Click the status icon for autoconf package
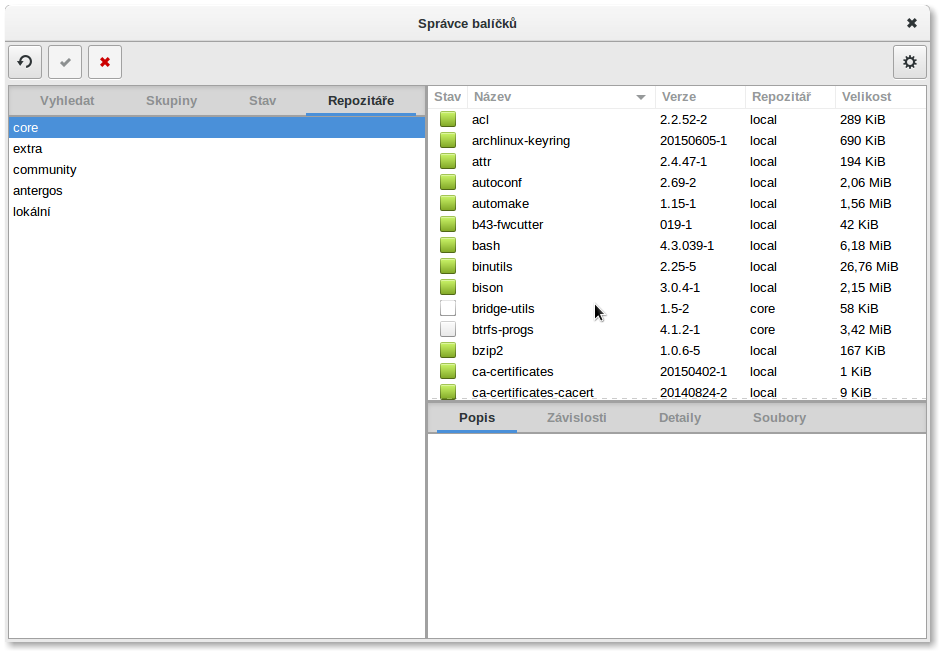Viewport: 939px width, 651px height. (x=448, y=183)
